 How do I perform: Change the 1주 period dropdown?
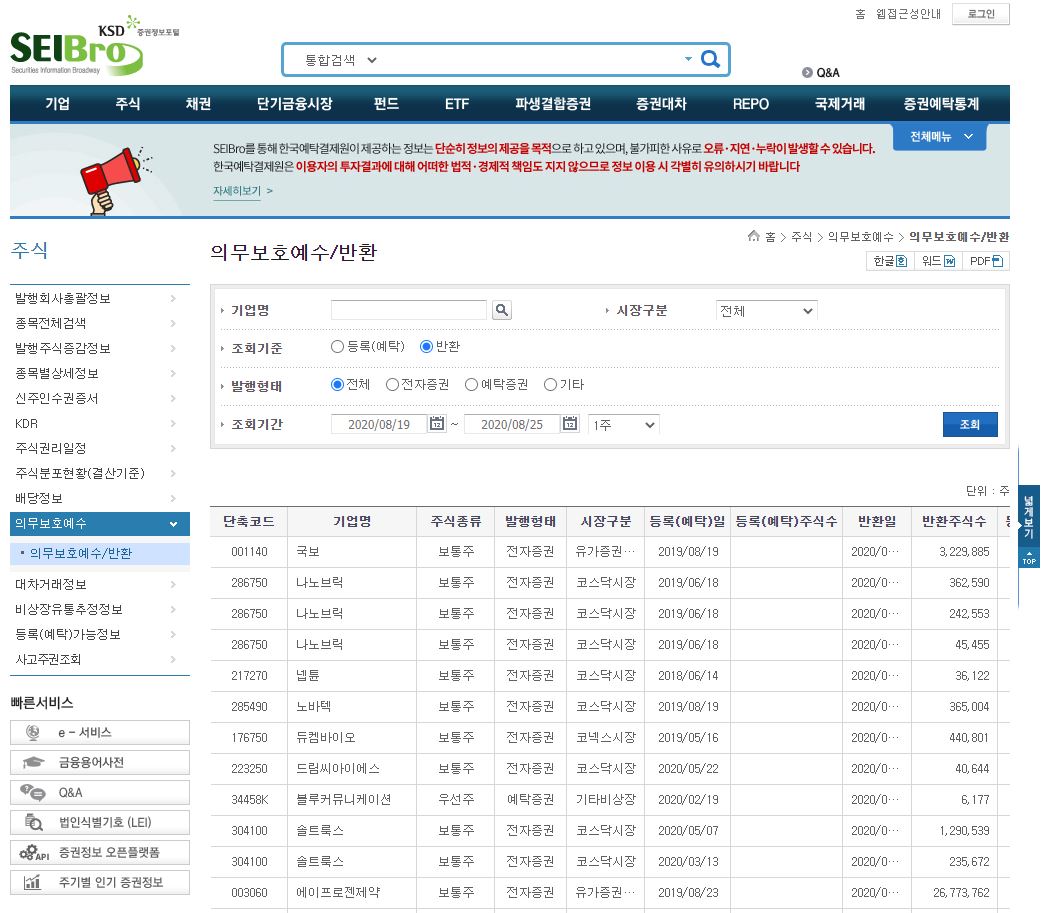[623, 423]
